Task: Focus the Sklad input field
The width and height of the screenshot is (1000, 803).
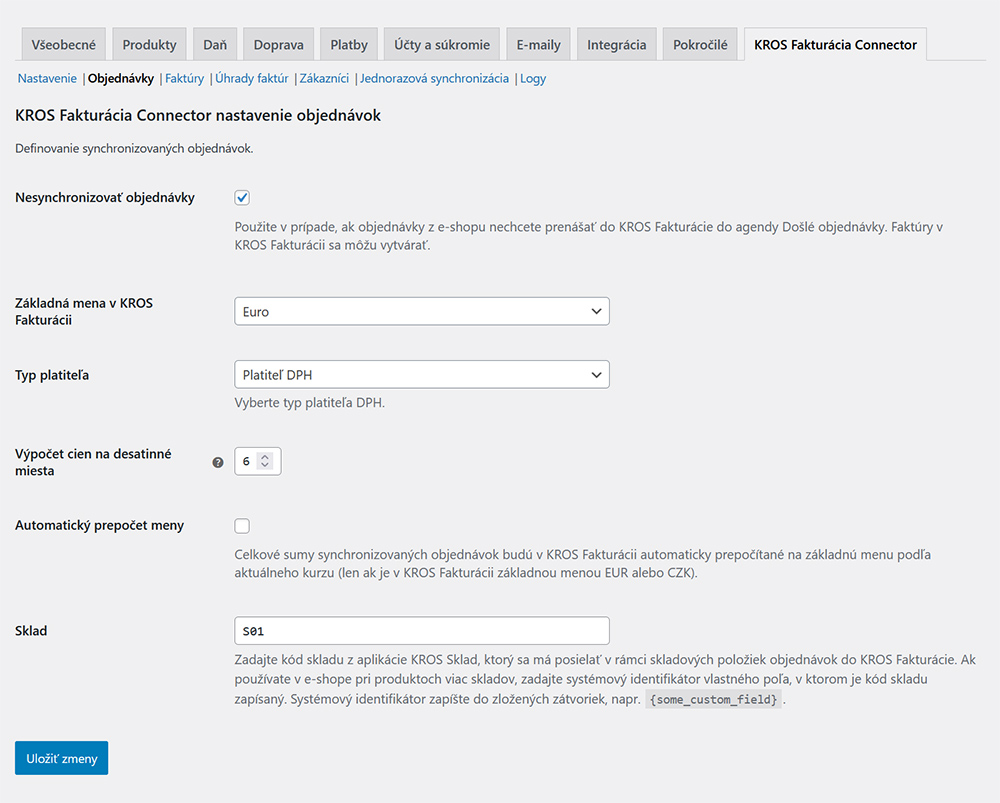Action: pyautogui.click(x=422, y=631)
